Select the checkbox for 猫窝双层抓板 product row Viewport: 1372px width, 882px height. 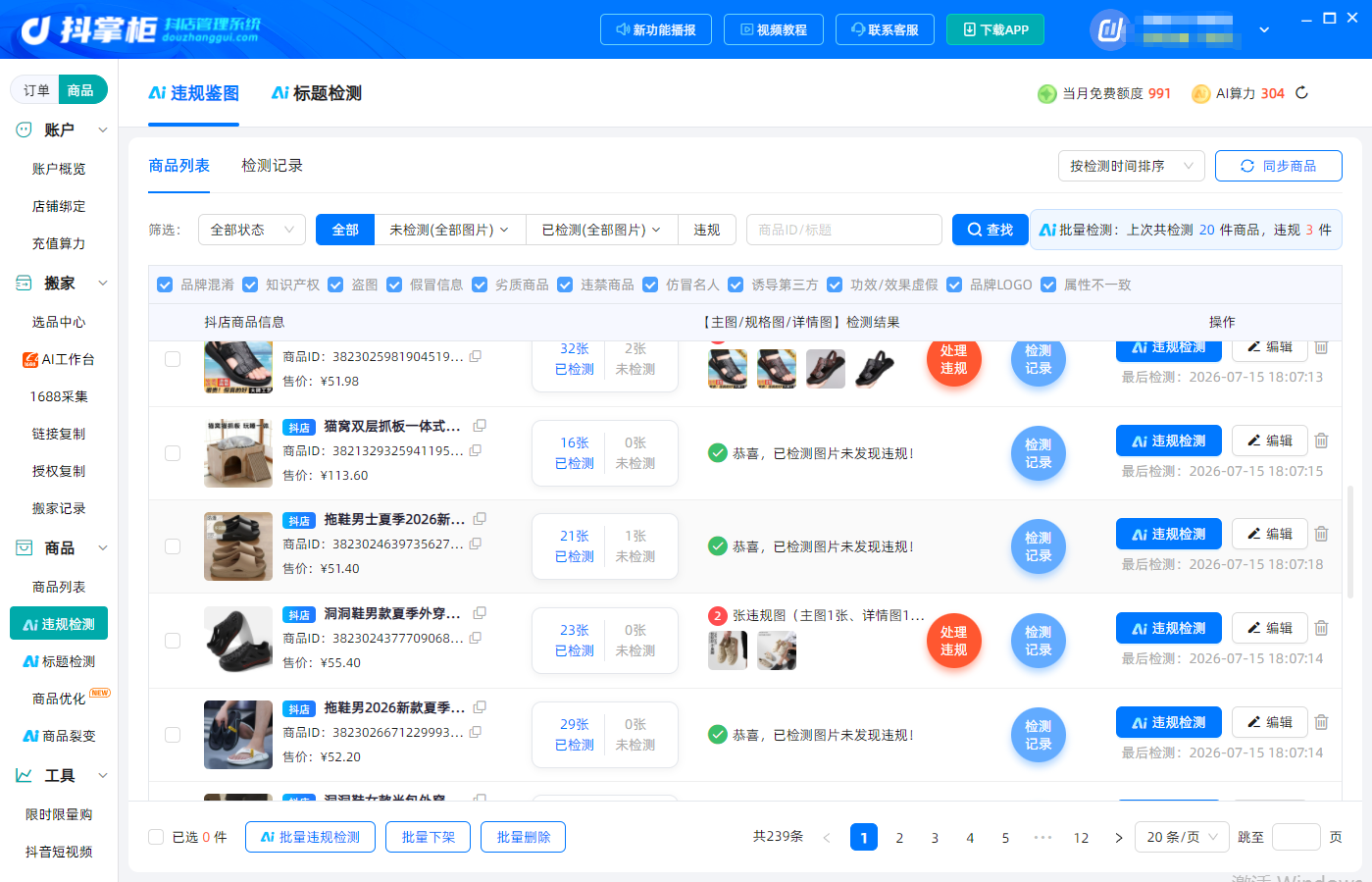pos(173,453)
